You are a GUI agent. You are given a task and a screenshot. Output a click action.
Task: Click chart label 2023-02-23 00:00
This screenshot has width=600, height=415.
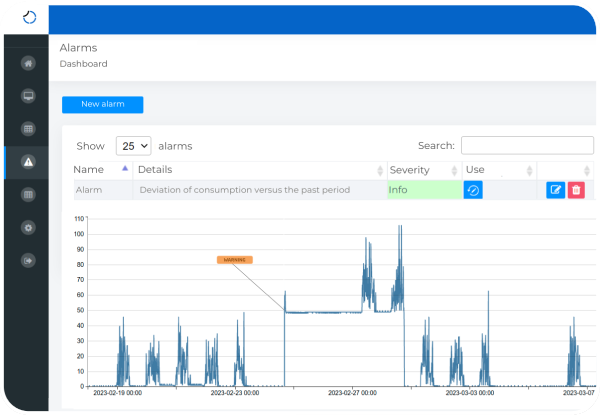235,393
